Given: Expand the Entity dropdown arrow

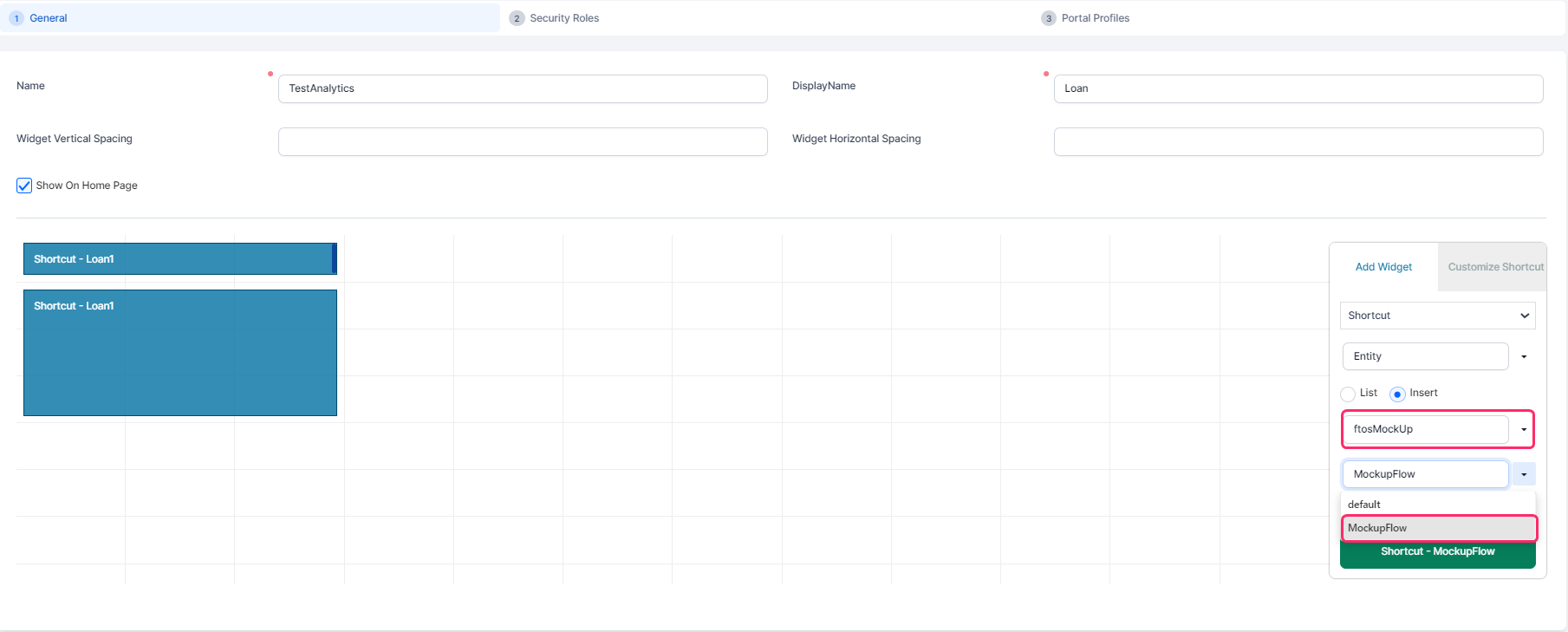Looking at the screenshot, I should pos(1524,356).
